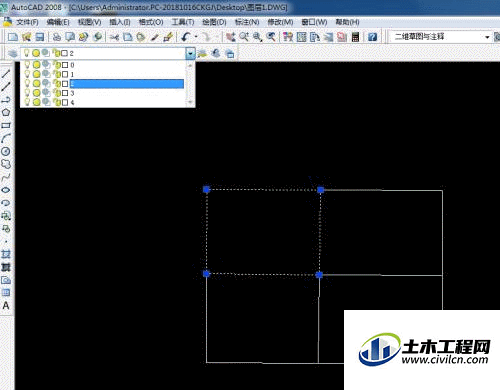
Task: Open the 修改(M) menu
Action: tap(280, 22)
